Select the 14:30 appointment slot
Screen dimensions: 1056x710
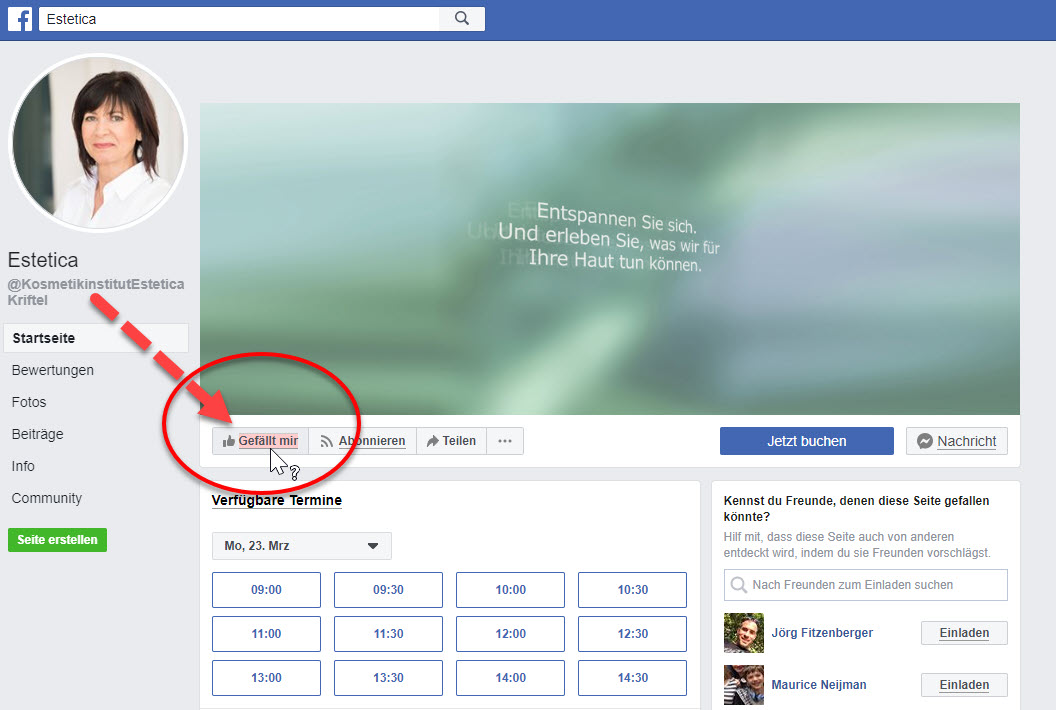(x=632, y=678)
